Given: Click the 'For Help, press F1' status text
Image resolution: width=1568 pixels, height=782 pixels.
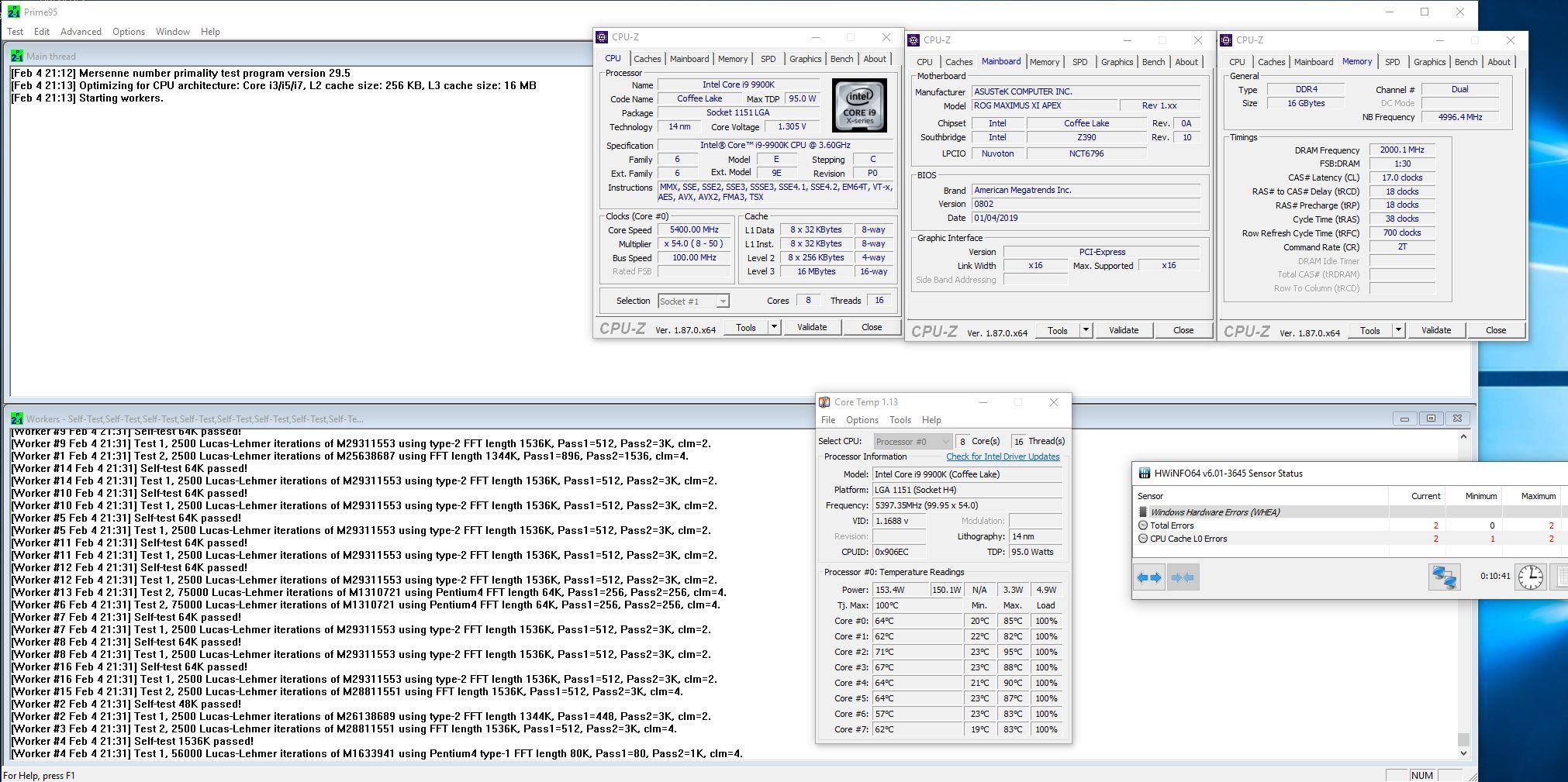Looking at the screenshot, I should [40, 776].
